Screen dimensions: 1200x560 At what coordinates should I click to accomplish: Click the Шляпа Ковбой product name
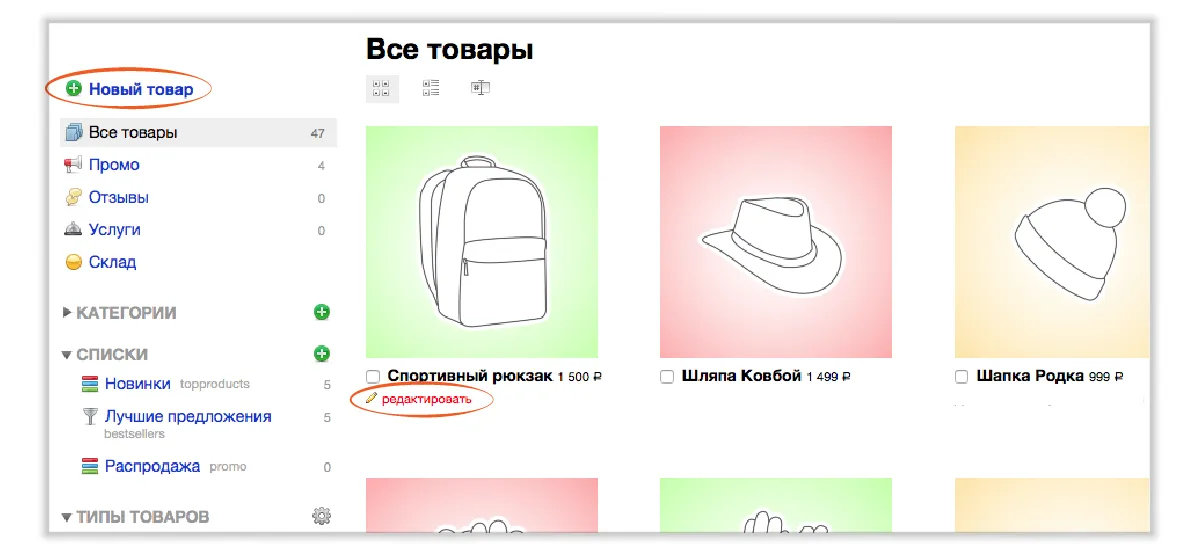[x=742, y=376]
